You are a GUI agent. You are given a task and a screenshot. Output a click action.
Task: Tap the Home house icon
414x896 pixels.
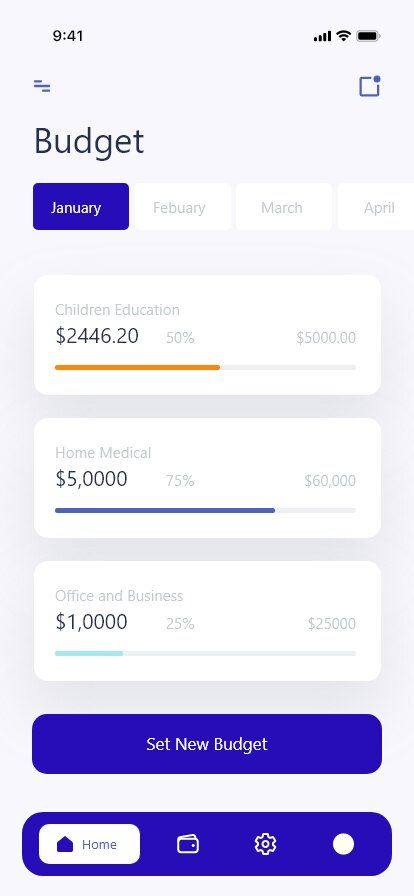tap(65, 844)
